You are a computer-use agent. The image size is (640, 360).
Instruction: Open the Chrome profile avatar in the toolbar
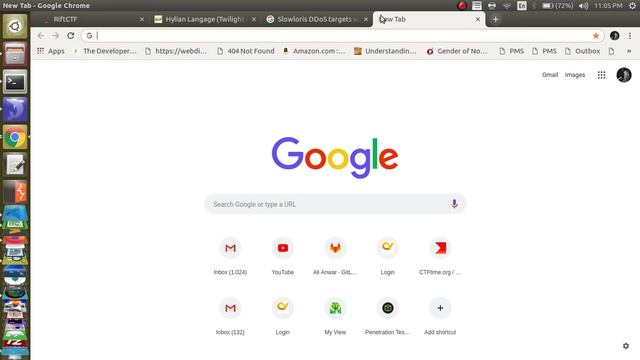click(614, 36)
